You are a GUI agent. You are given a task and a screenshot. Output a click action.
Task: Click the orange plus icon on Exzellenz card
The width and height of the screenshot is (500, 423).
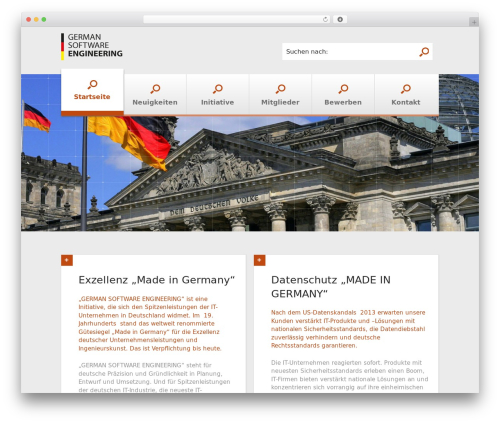67,260
